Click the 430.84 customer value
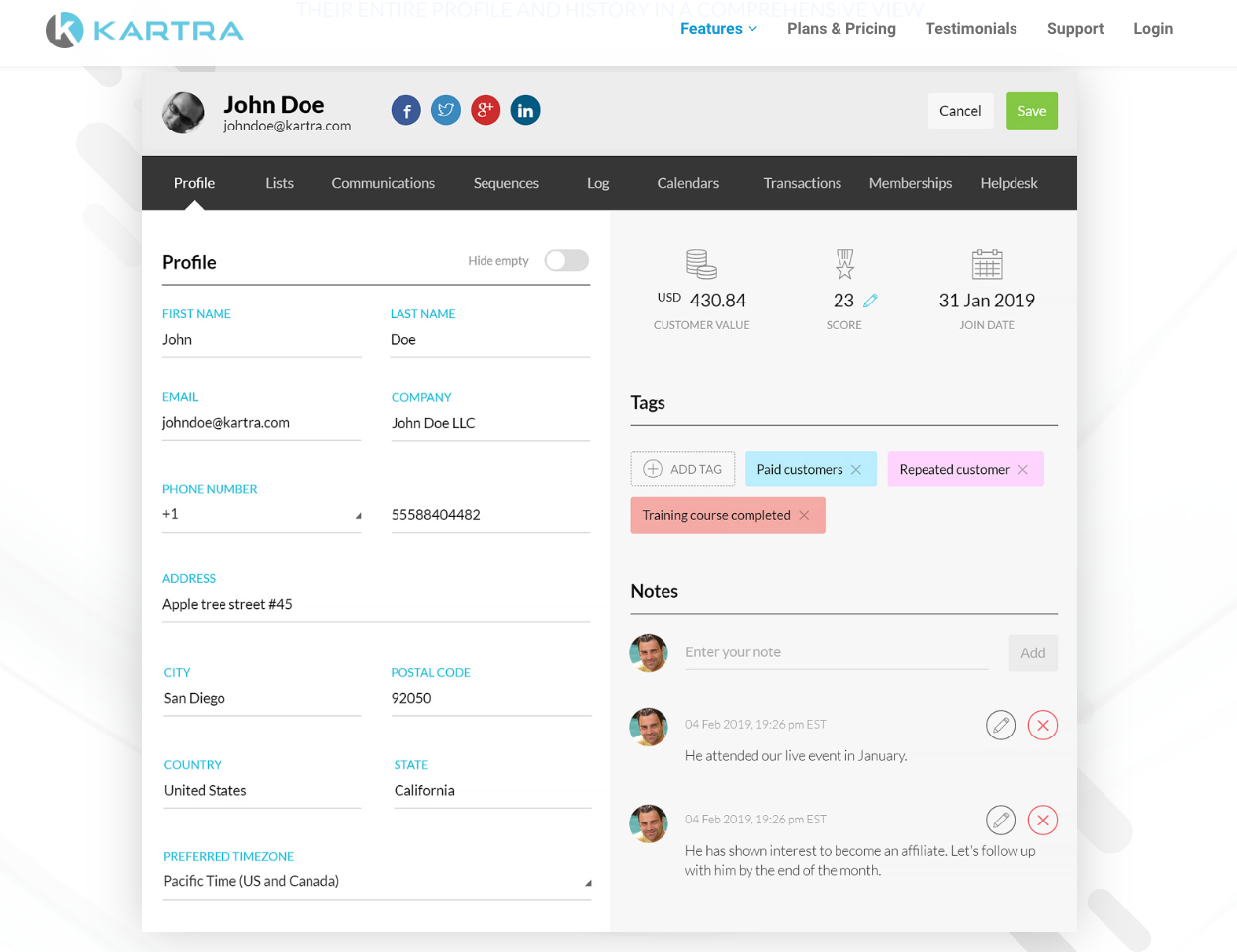 pos(718,301)
